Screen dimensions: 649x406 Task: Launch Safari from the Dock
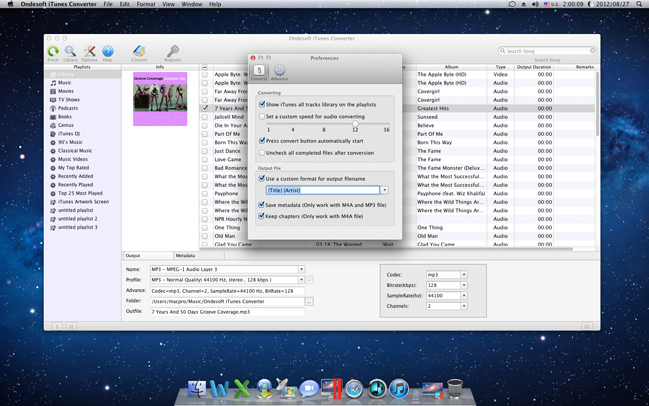[354, 389]
